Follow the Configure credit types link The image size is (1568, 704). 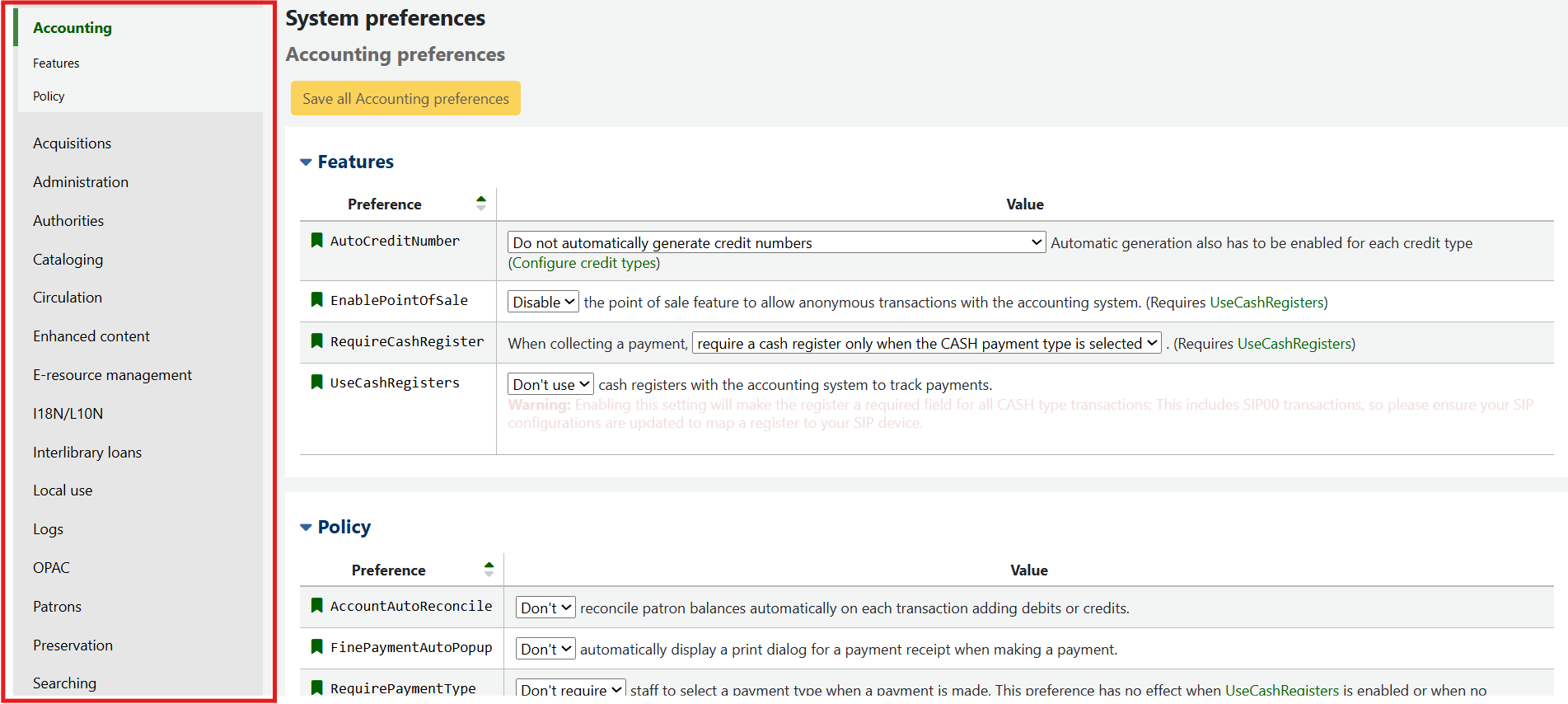pos(584,263)
